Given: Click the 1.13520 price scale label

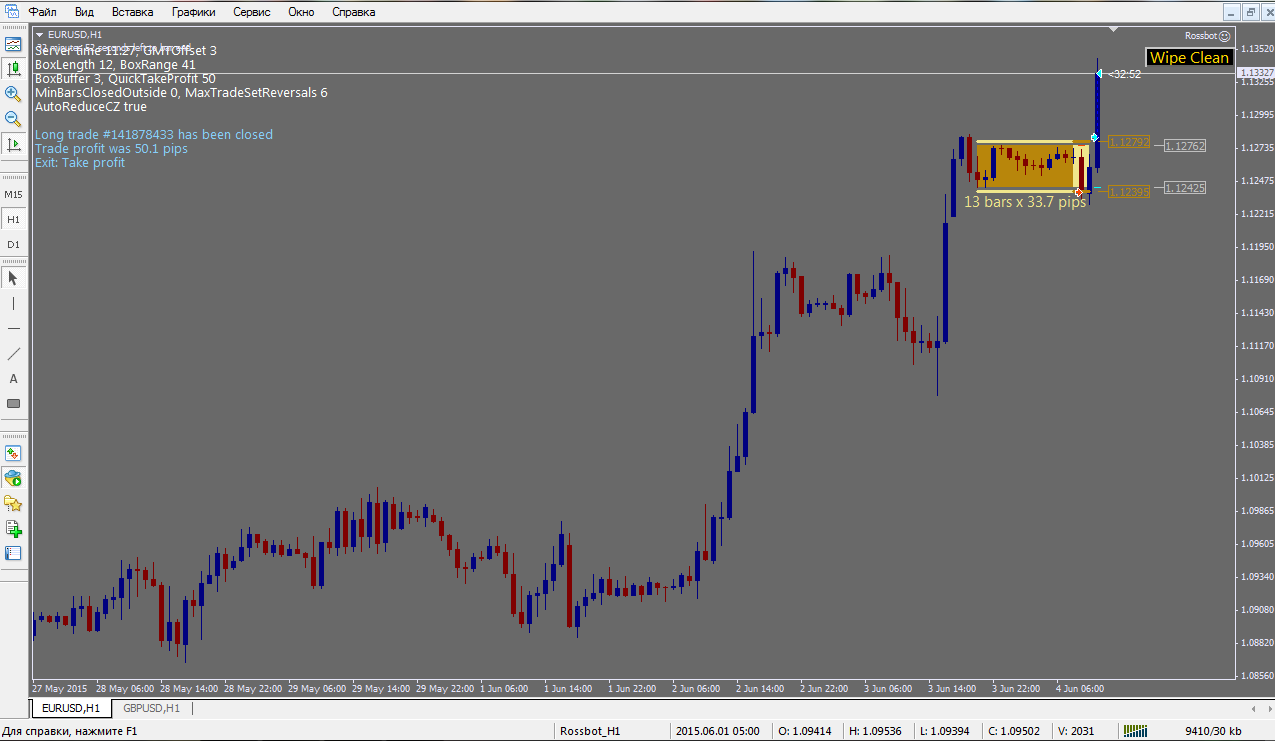Looking at the screenshot, I should (x=1256, y=48).
